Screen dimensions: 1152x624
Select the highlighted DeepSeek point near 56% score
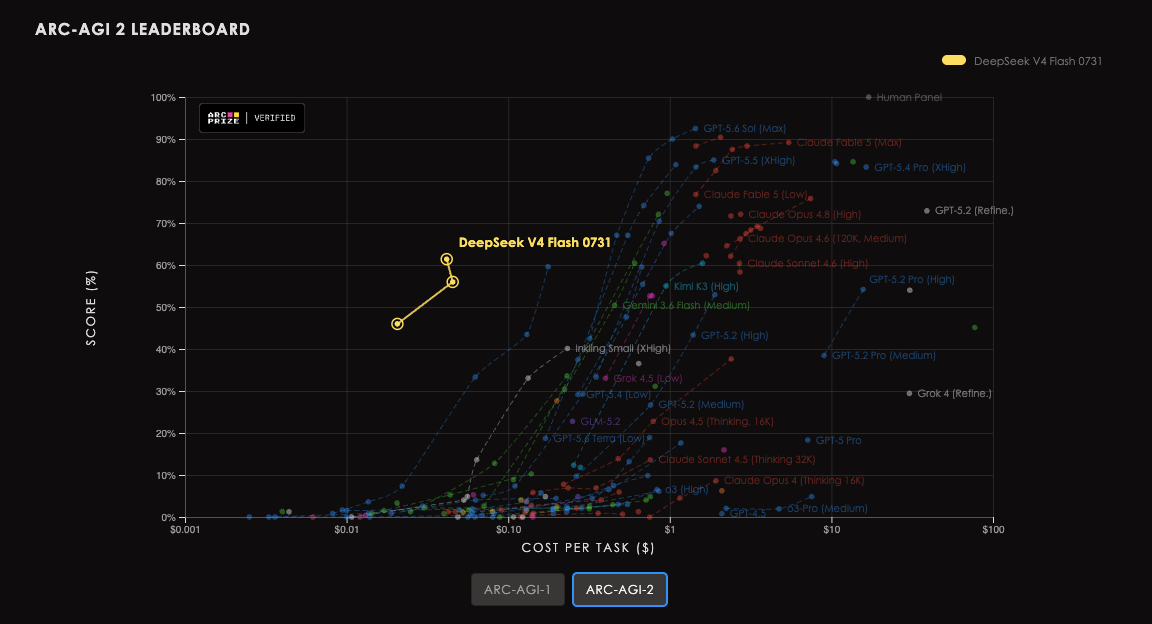[x=453, y=282]
